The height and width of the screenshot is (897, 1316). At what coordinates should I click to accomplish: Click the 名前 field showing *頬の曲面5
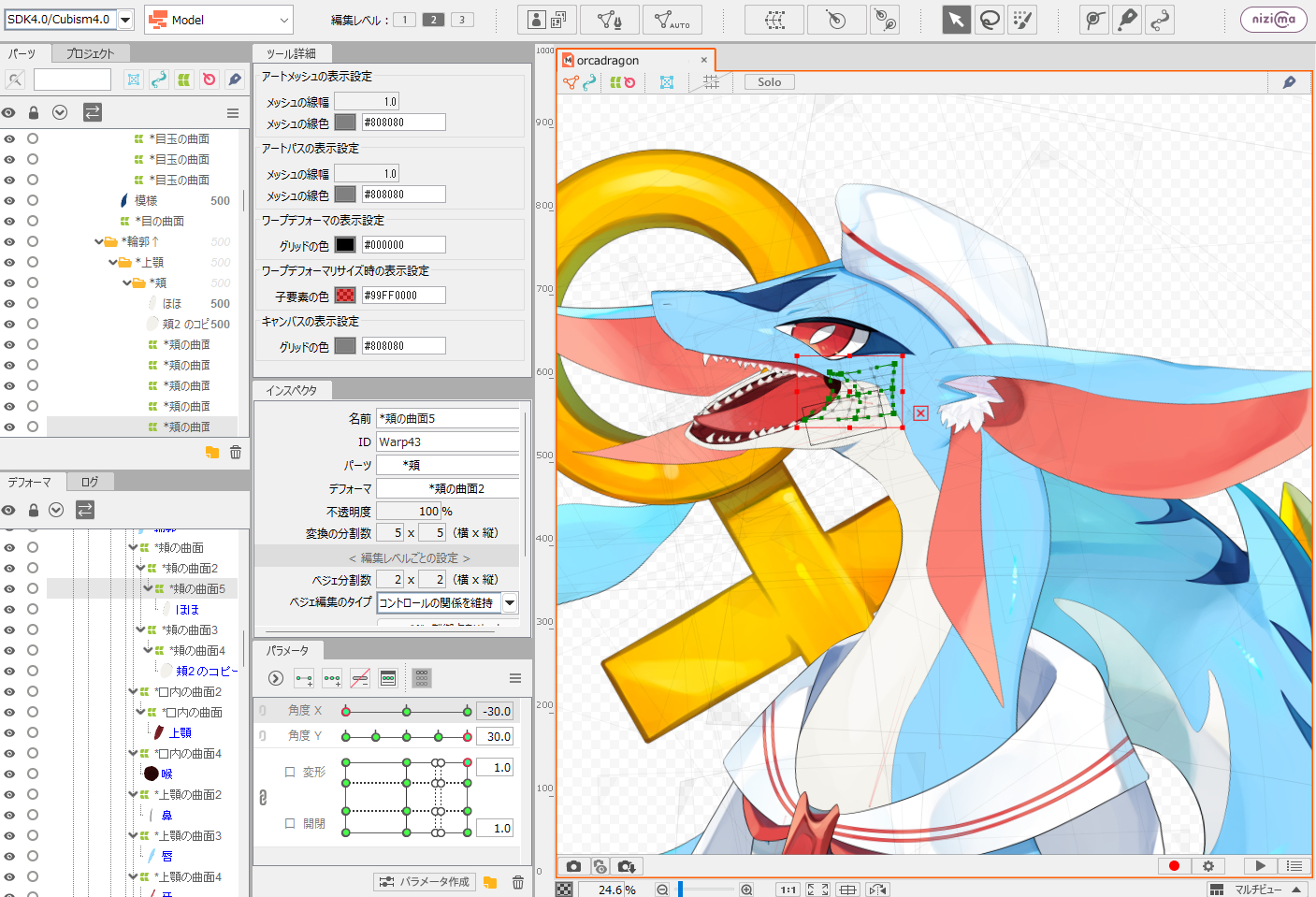[448, 418]
